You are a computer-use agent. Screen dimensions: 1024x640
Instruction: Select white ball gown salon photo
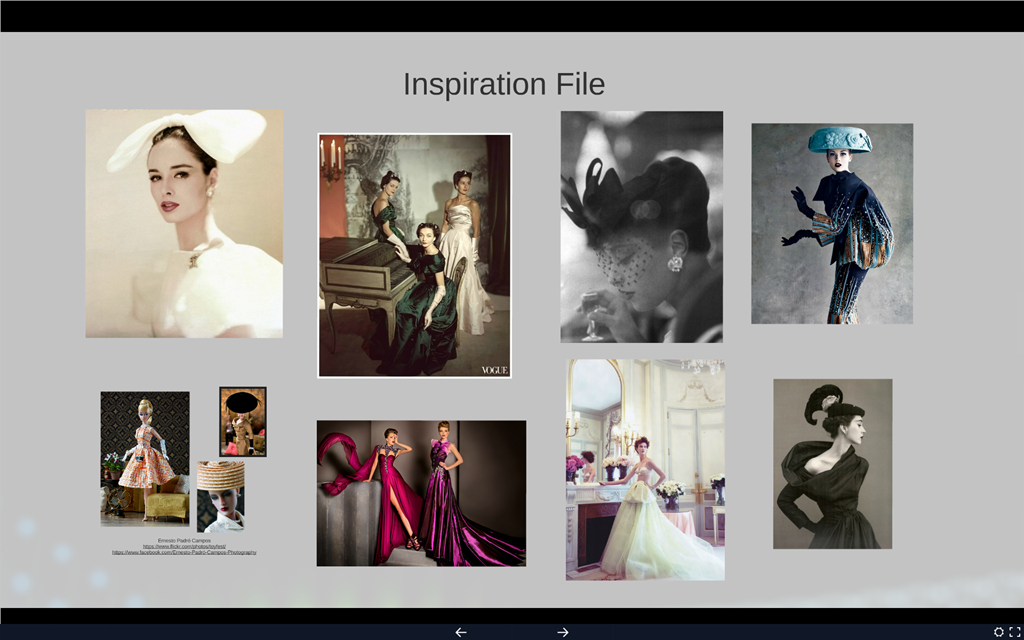click(x=645, y=470)
